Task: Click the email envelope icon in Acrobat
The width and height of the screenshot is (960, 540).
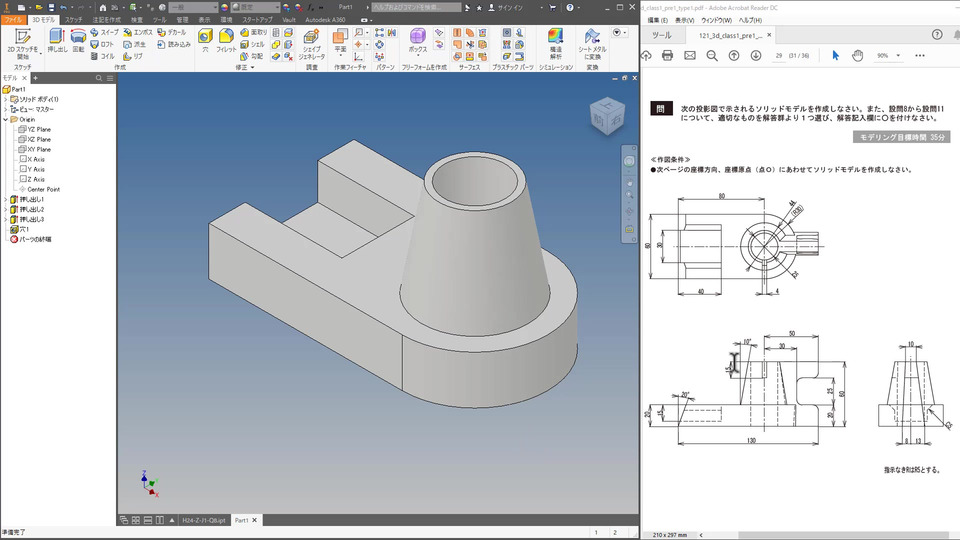Action: pyautogui.click(x=689, y=56)
